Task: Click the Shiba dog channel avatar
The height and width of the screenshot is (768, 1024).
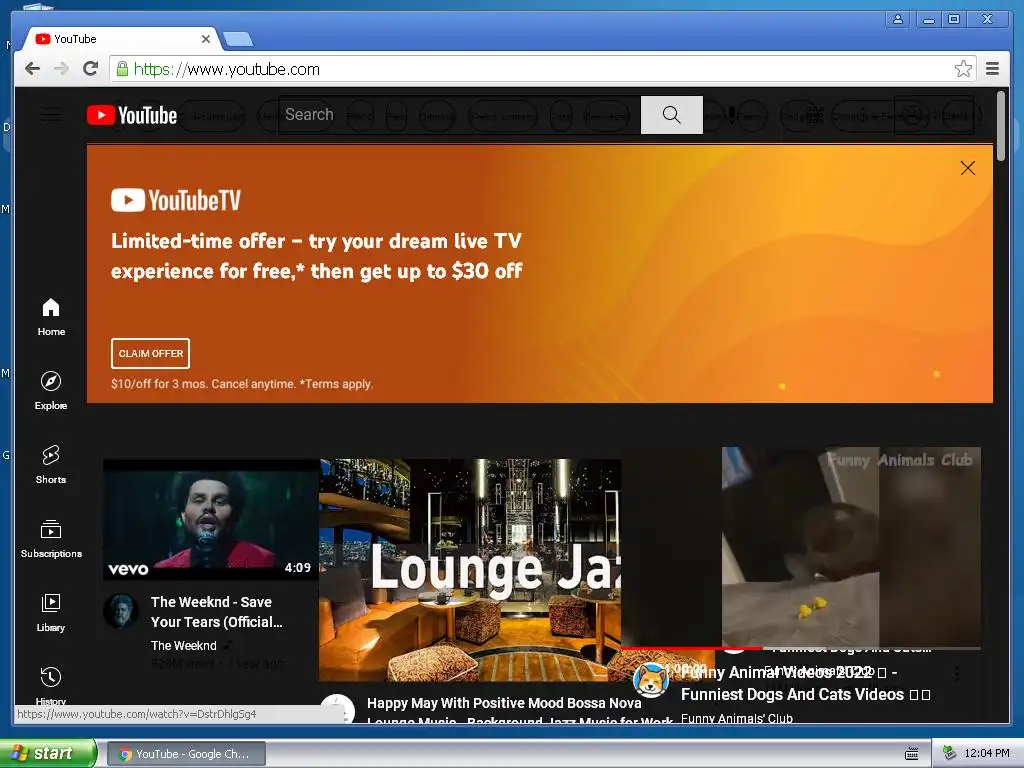Action: (650, 680)
